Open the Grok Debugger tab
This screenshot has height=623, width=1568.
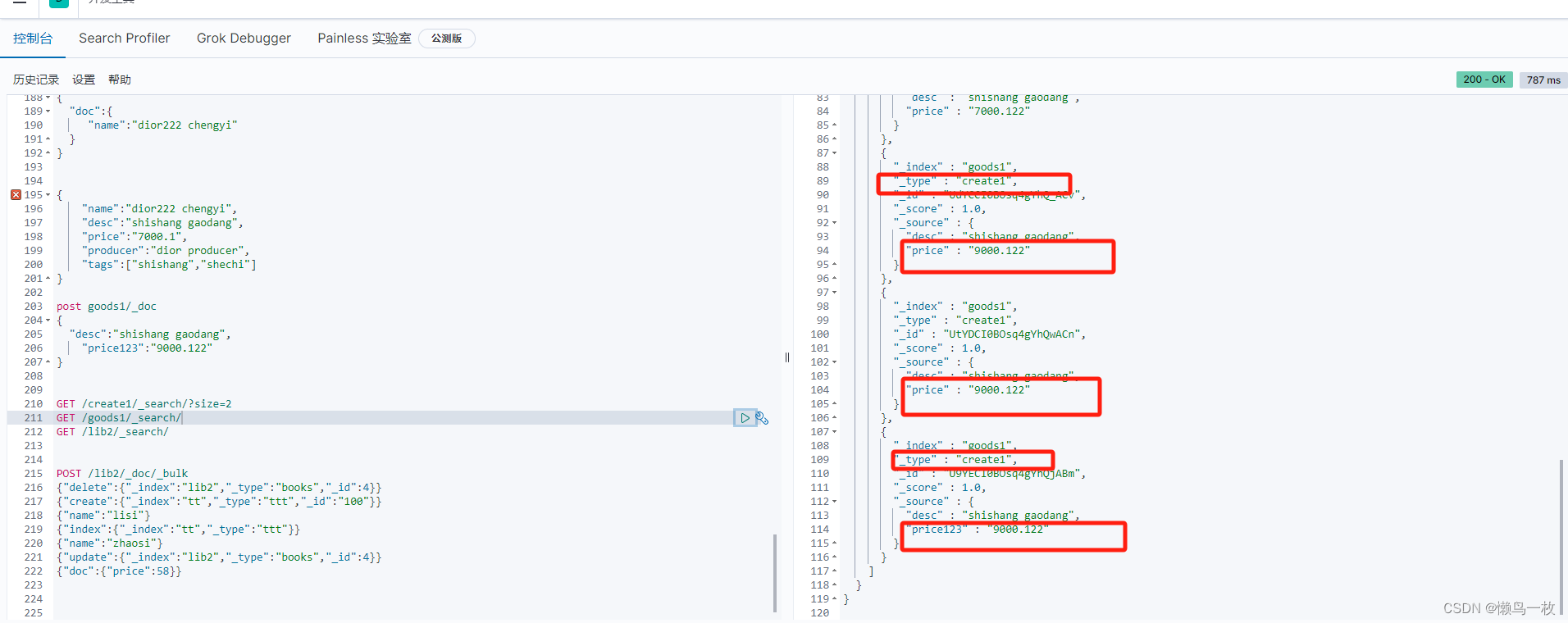(244, 39)
